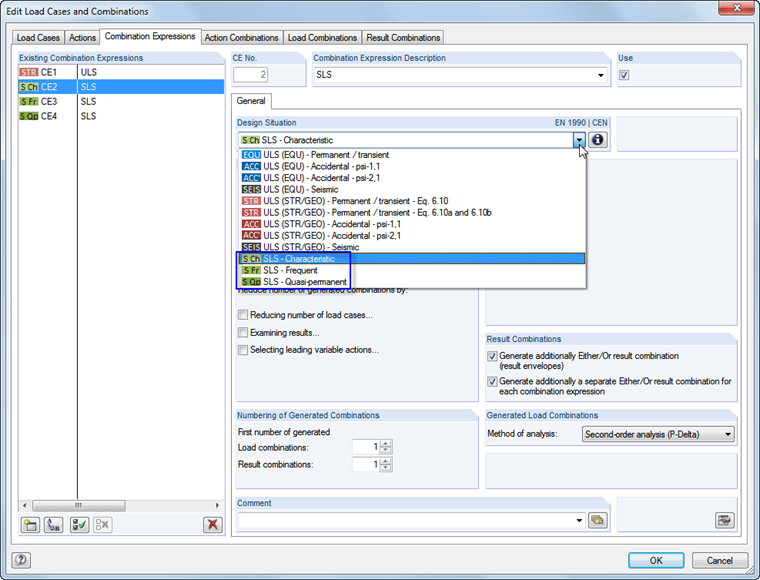
Task: Select CE3 SLS in the expressions list
Action: pyautogui.click(x=121, y=101)
